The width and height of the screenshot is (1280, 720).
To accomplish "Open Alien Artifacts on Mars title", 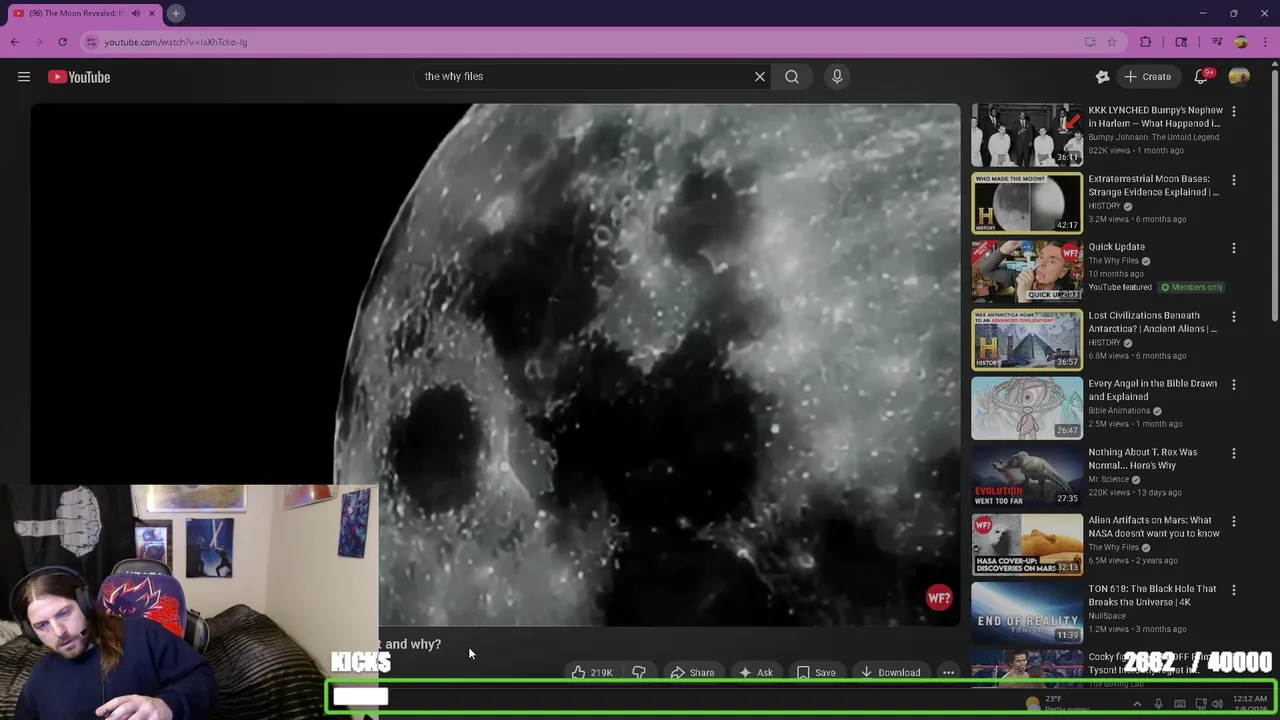I will point(1153,527).
